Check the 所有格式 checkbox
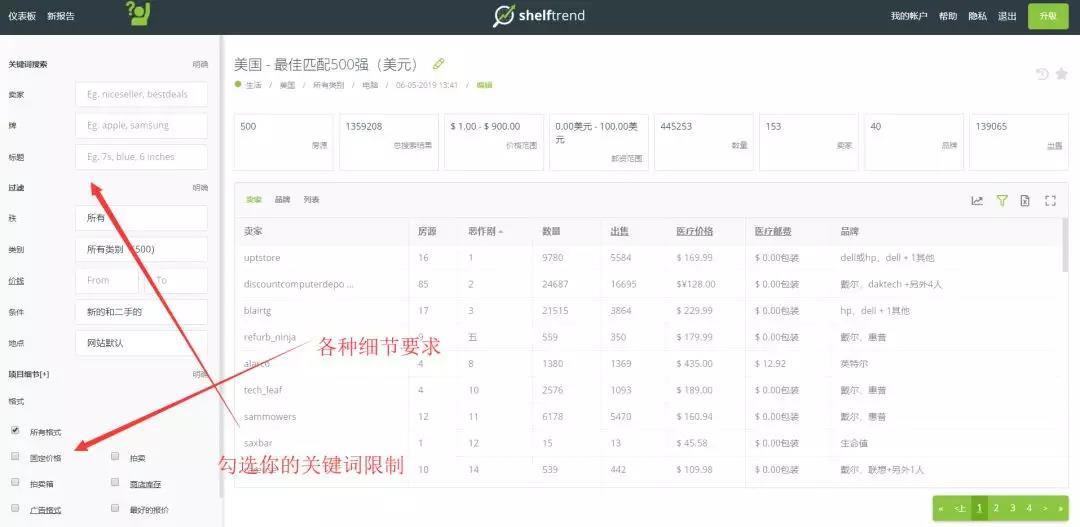1080x527 pixels. 15,431
